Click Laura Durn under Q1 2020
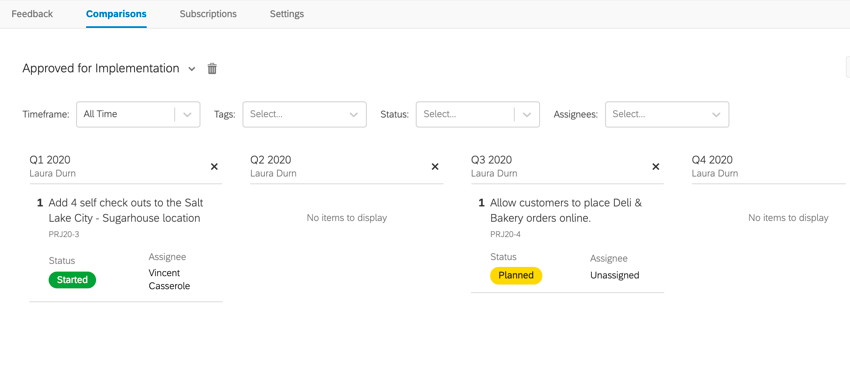Screen dimensions: 850x379 click(x=53, y=174)
